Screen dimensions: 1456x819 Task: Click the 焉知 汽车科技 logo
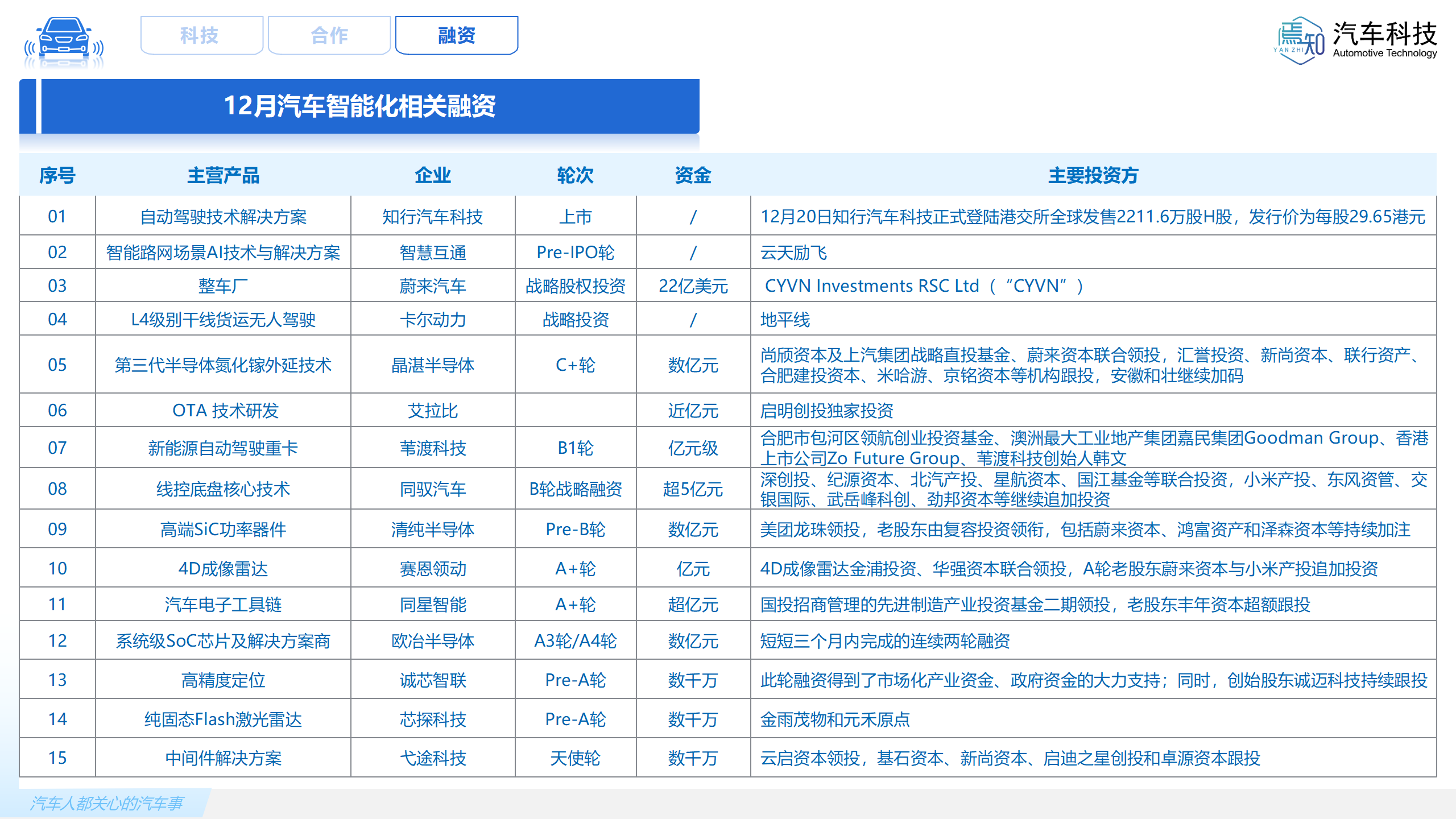(x=1356, y=40)
